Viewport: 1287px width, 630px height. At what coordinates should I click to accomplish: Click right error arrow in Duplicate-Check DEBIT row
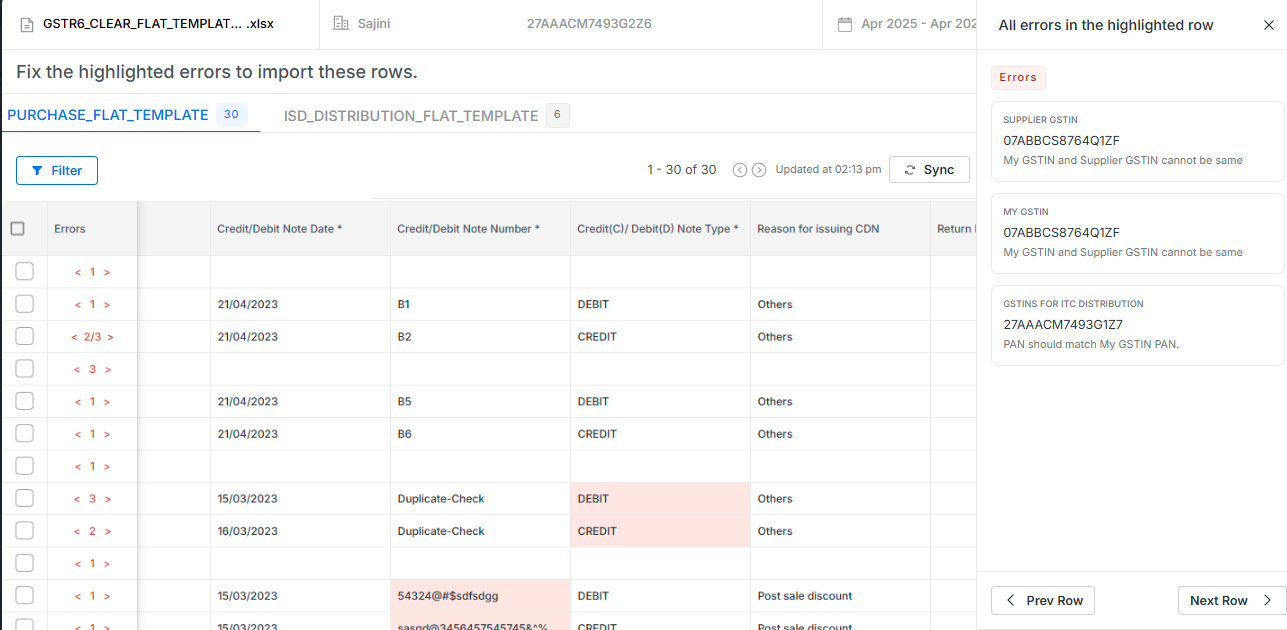pyautogui.click(x=106, y=499)
